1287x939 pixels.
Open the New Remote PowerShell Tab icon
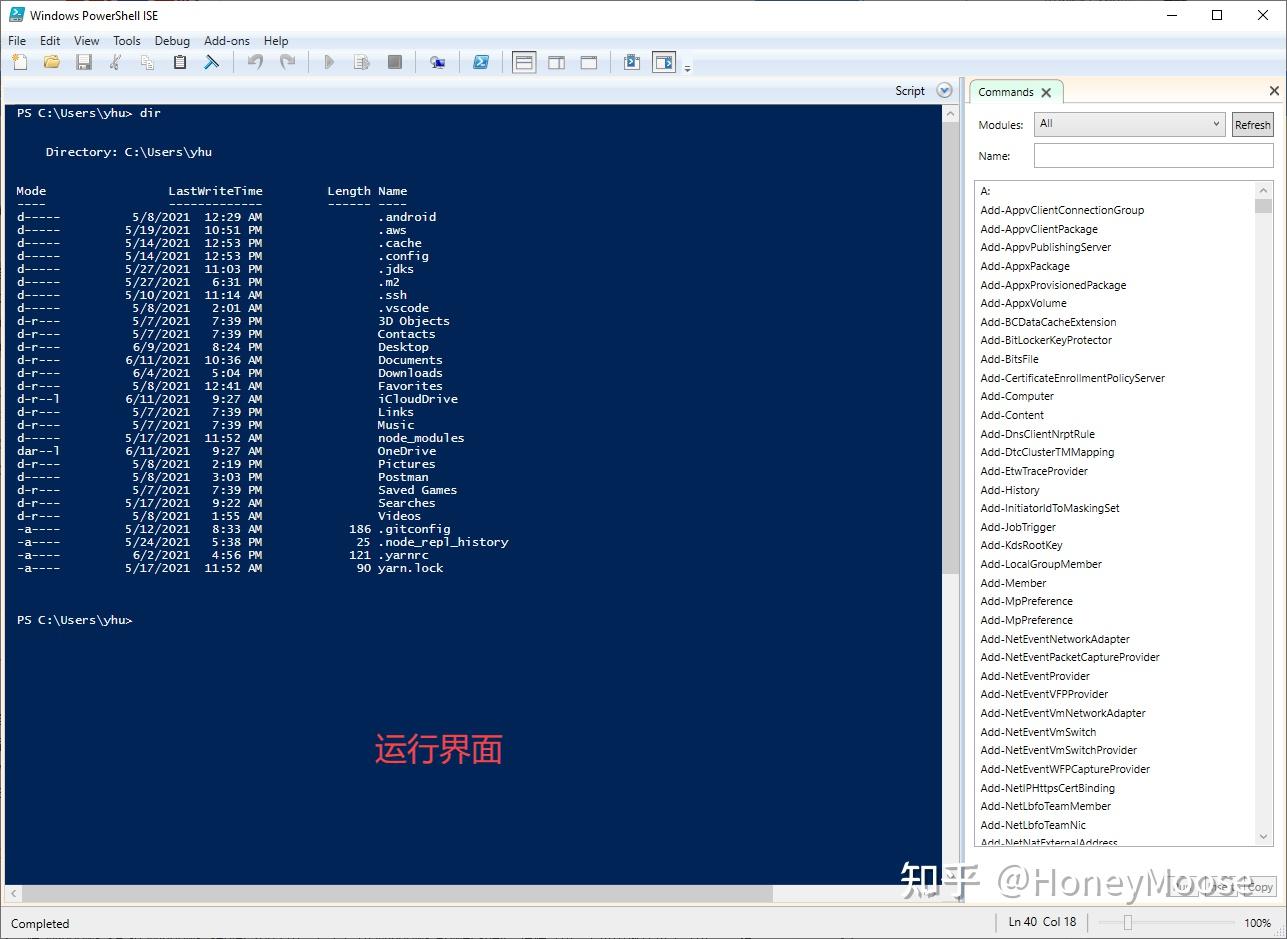438,62
